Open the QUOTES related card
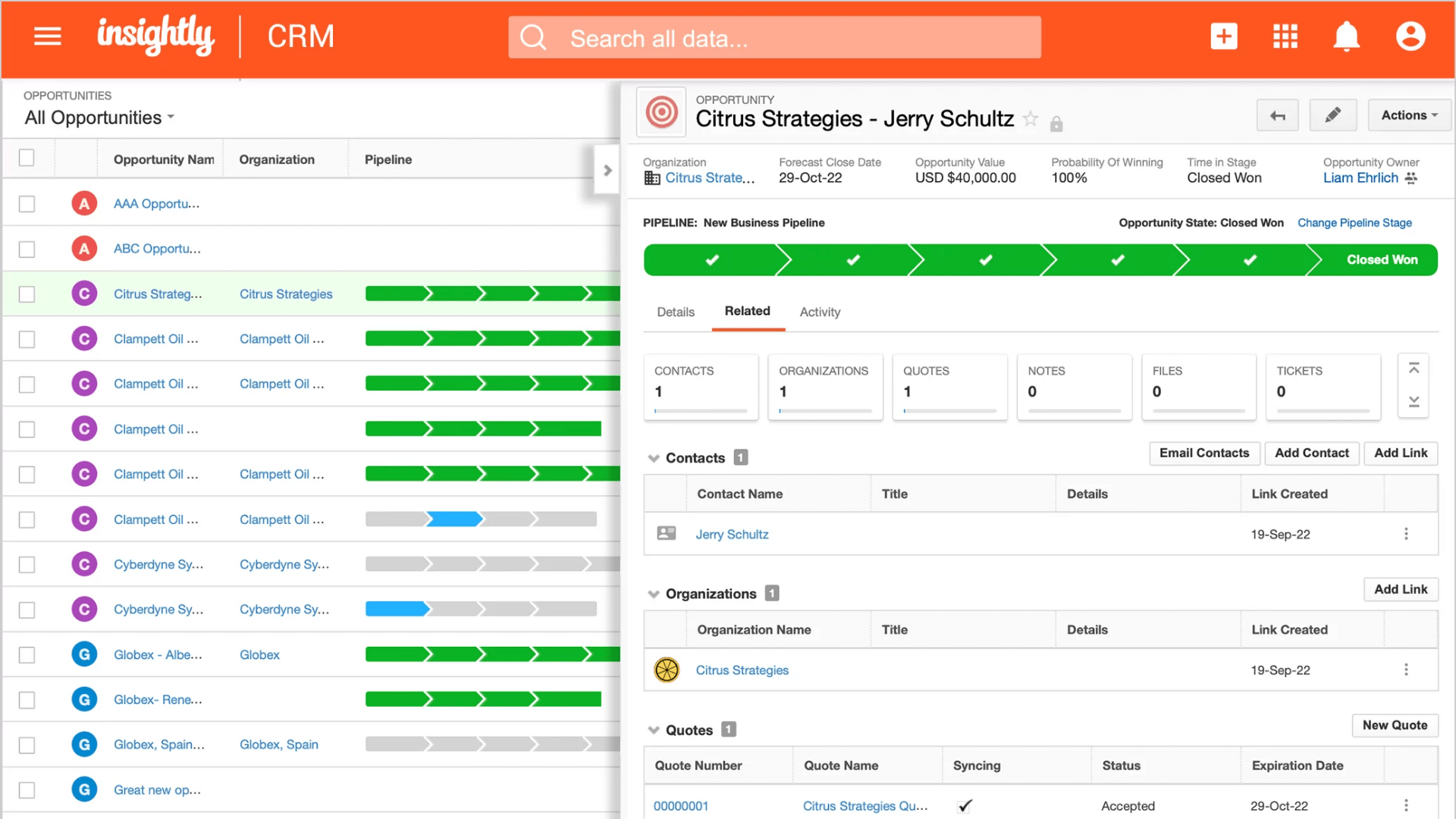1456x819 pixels. coord(949,387)
